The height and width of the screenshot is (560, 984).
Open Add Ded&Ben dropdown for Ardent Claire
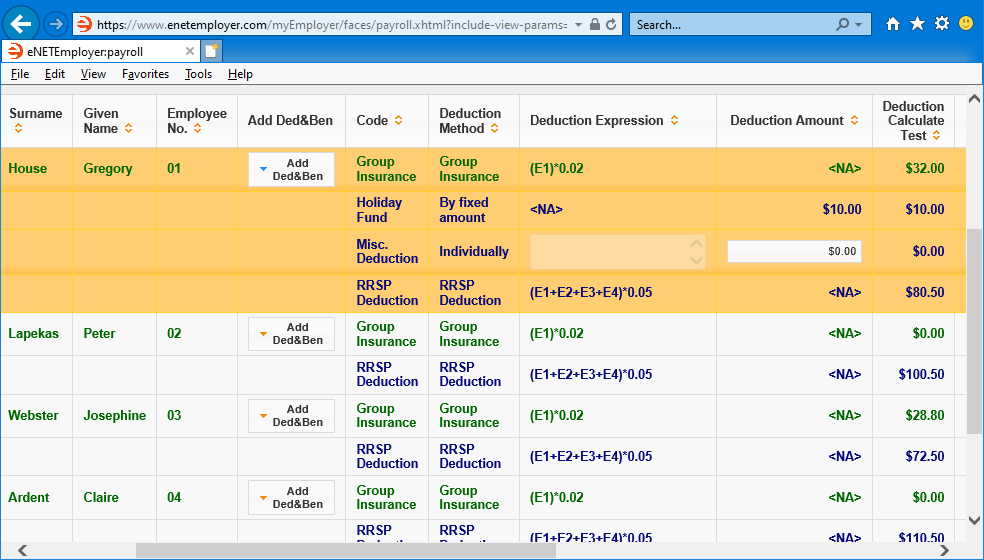[x=291, y=497]
